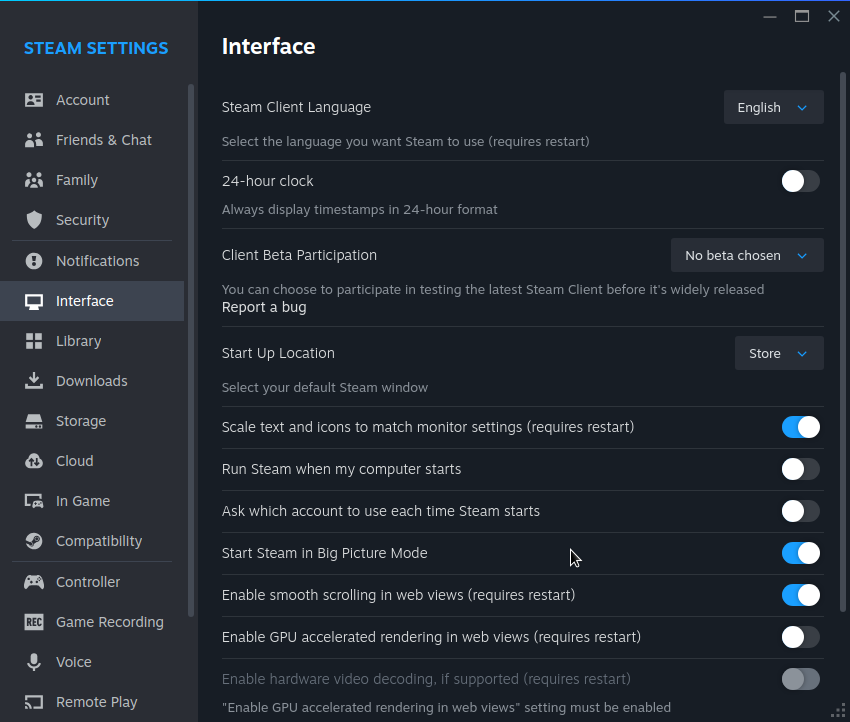Click the Voice microphone icon
The image size is (850, 722).
point(34,662)
